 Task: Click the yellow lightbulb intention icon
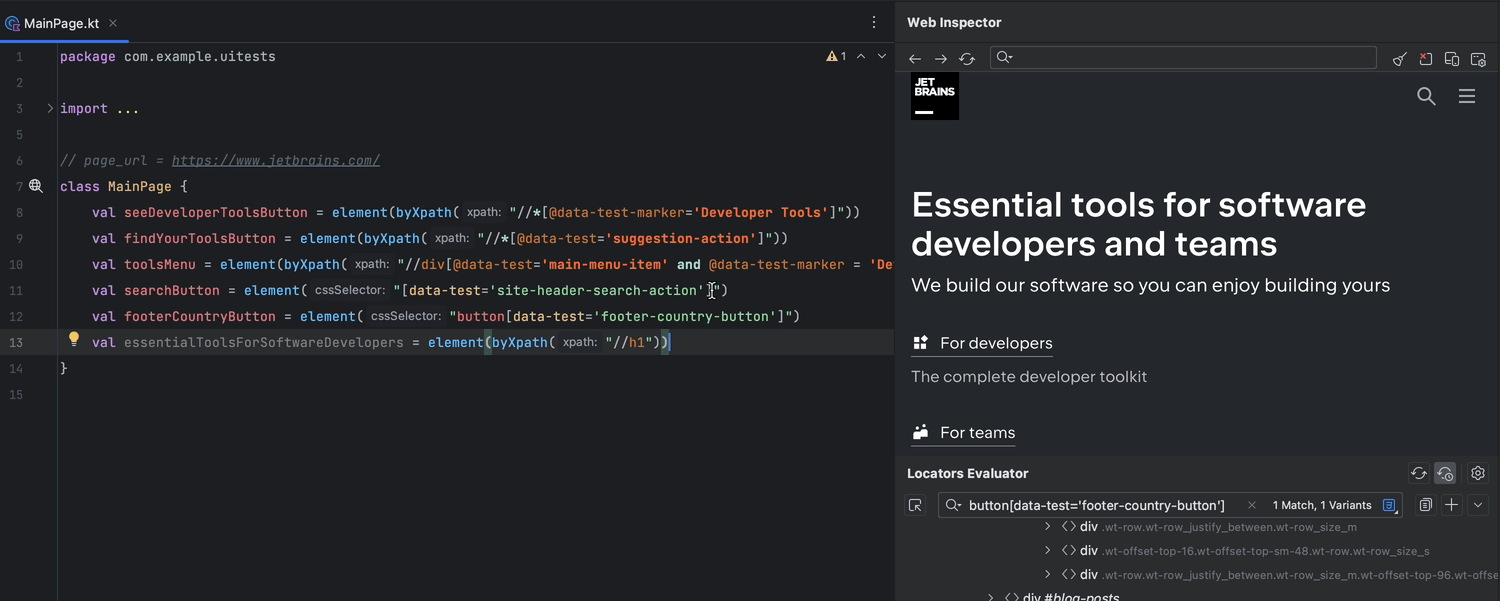[73, 340]
